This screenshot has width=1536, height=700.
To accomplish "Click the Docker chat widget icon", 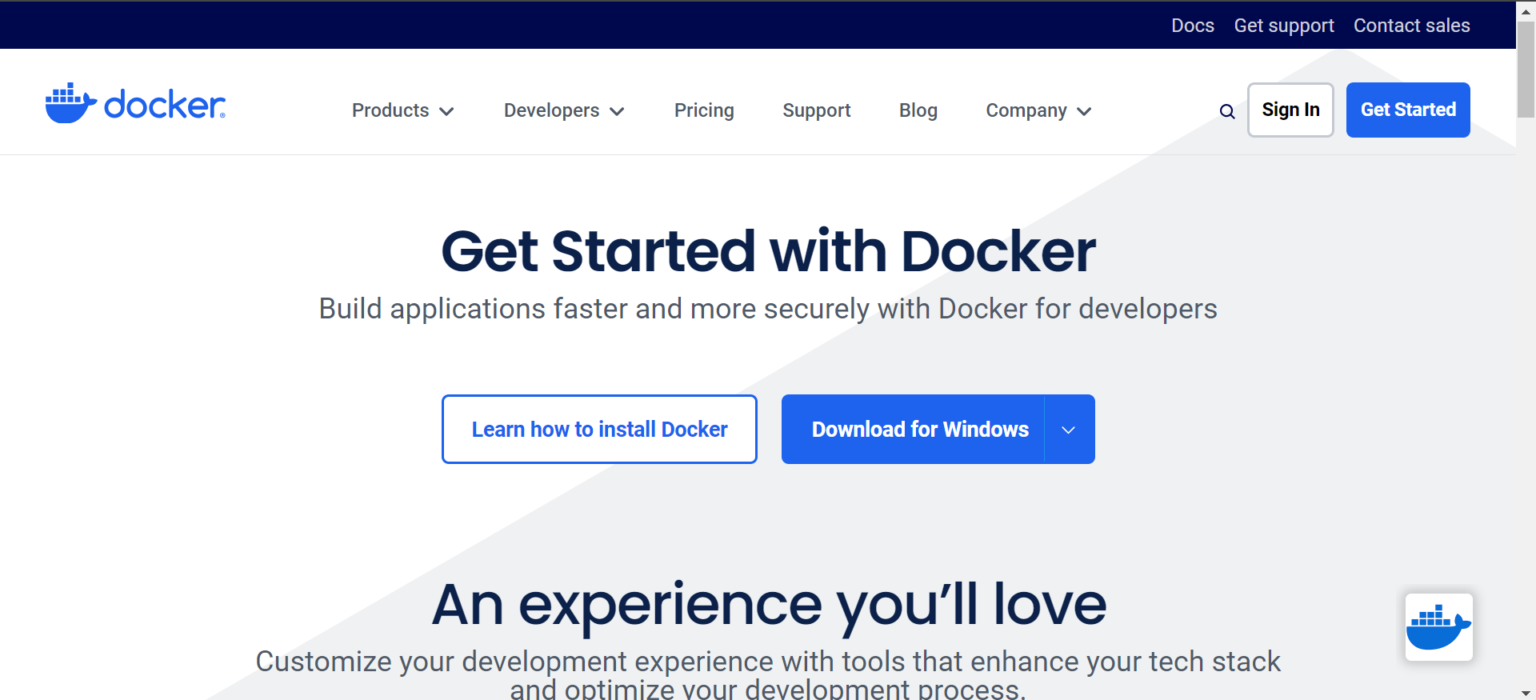I will click(1438, 626).
